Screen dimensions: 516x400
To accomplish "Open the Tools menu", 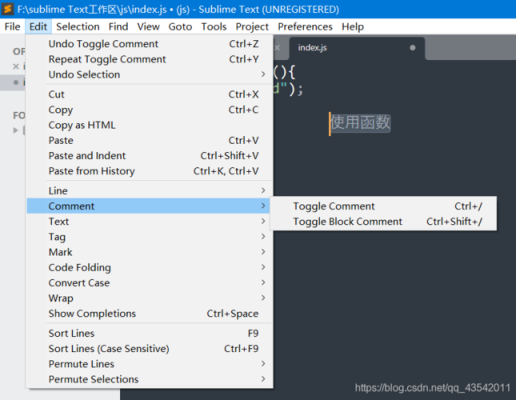I will tap(214, 27).
